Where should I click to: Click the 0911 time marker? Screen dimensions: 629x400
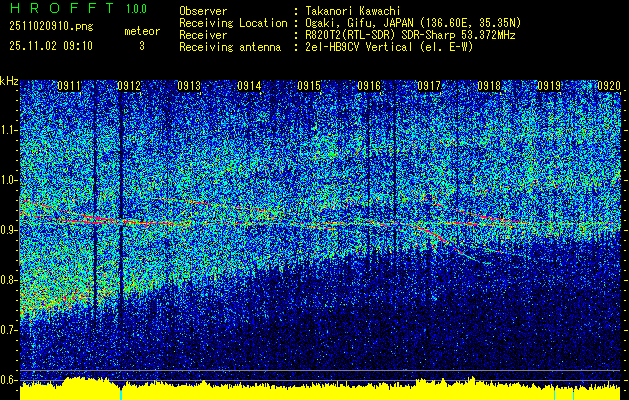click(69, 85)
